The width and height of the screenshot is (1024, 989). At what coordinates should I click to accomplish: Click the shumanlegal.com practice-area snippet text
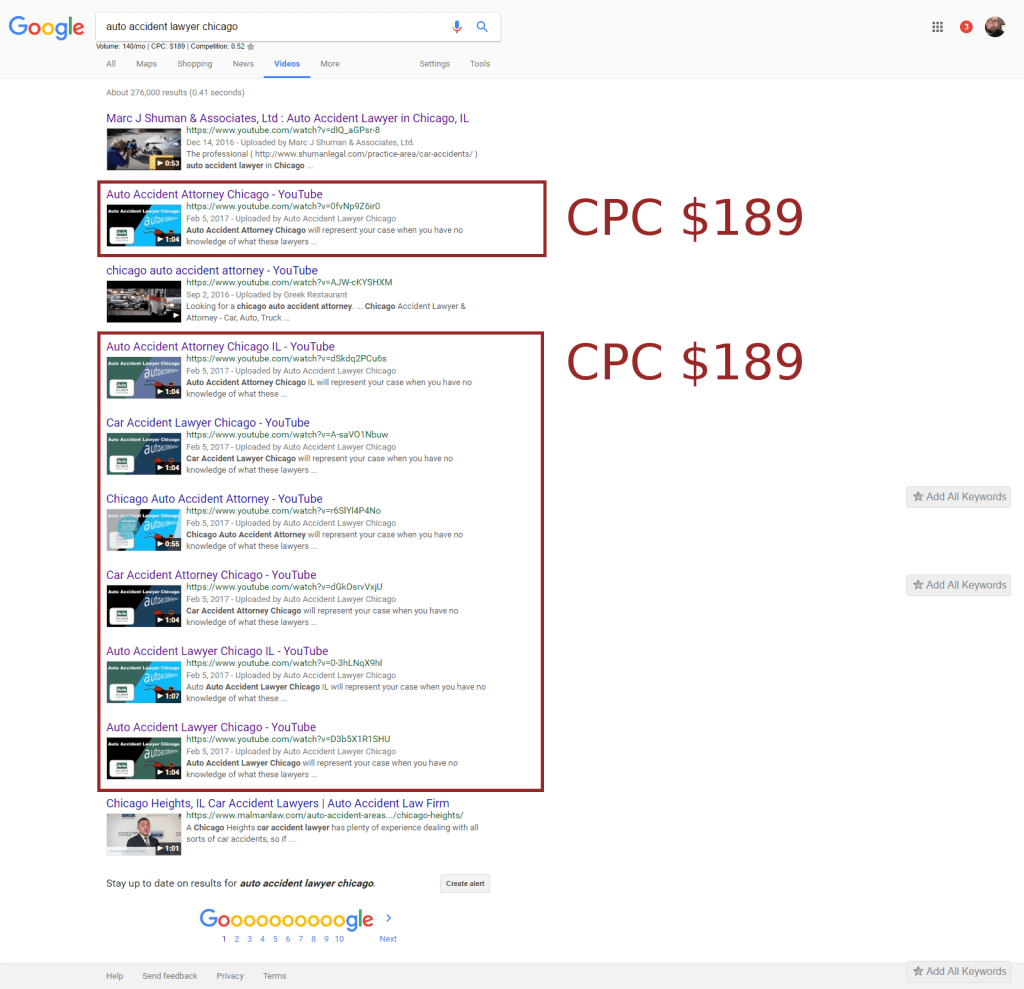tap(332, 154)
